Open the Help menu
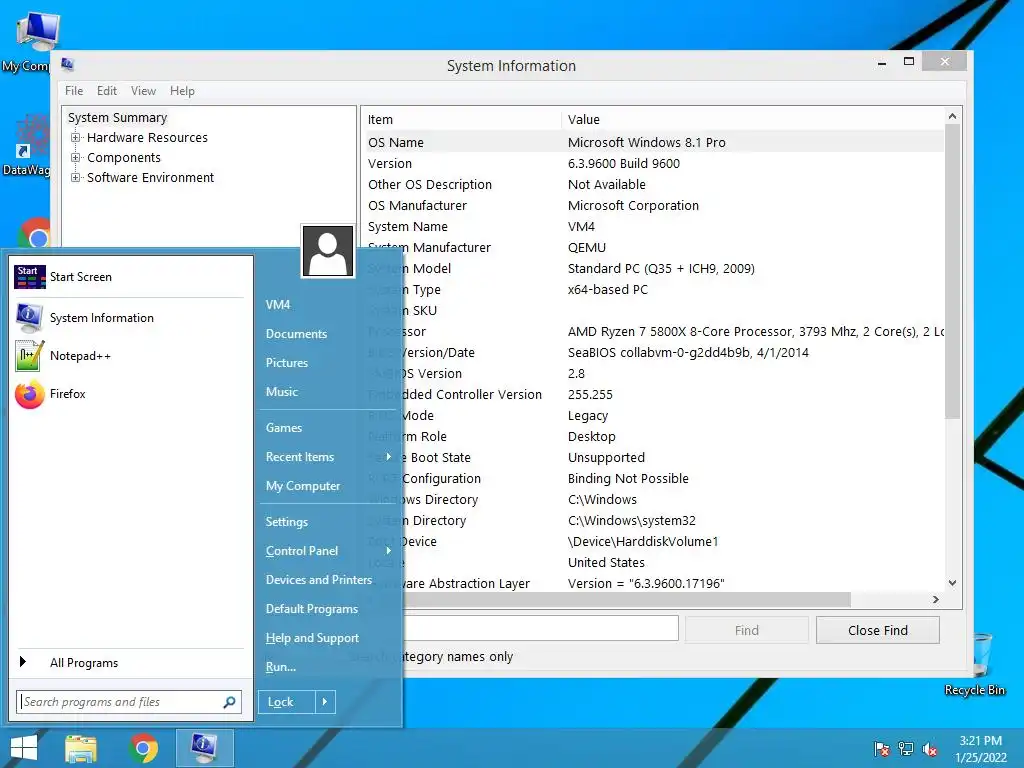1024x768 pixels. (x=182, y=91)
